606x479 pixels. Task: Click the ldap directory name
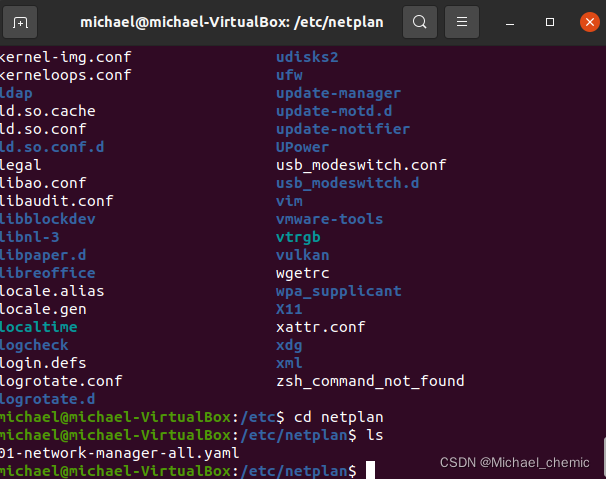coord(16,93)
